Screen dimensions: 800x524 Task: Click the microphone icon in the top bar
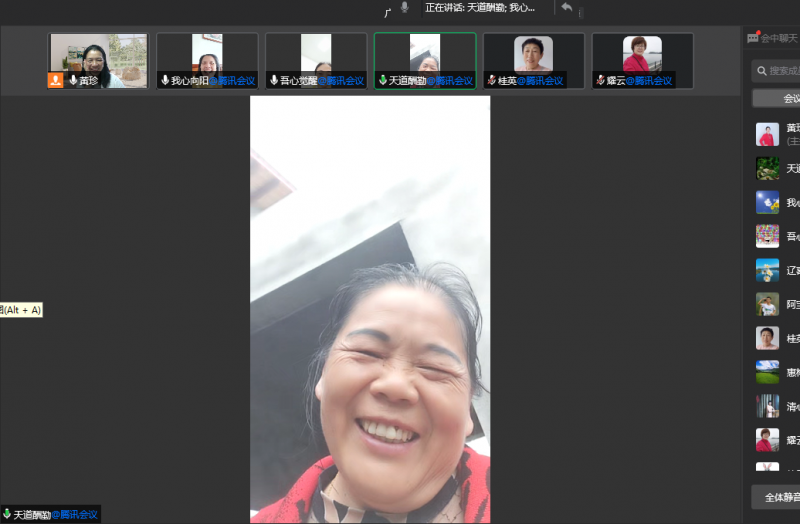pos(405,8)
